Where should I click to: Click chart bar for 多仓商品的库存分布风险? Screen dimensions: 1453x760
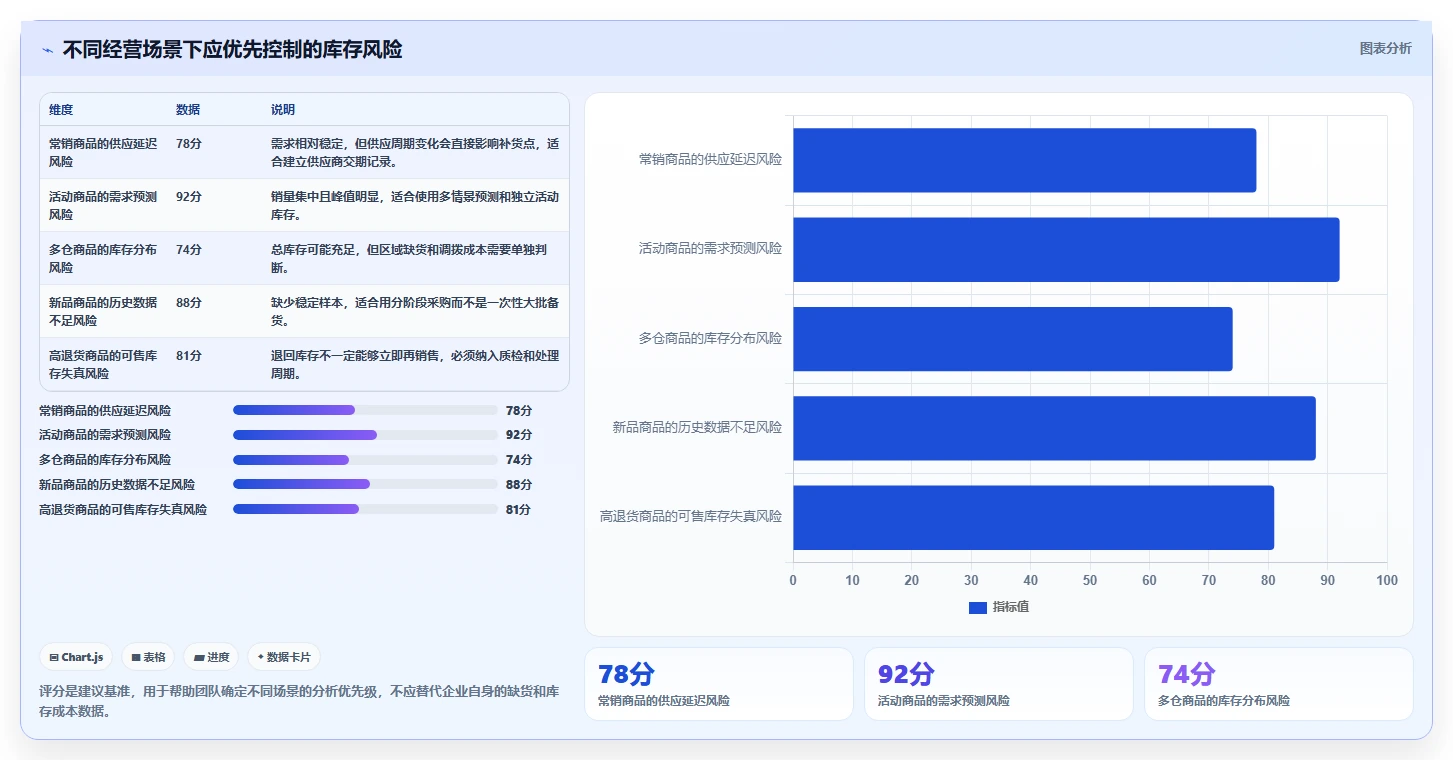(1012, 338)
